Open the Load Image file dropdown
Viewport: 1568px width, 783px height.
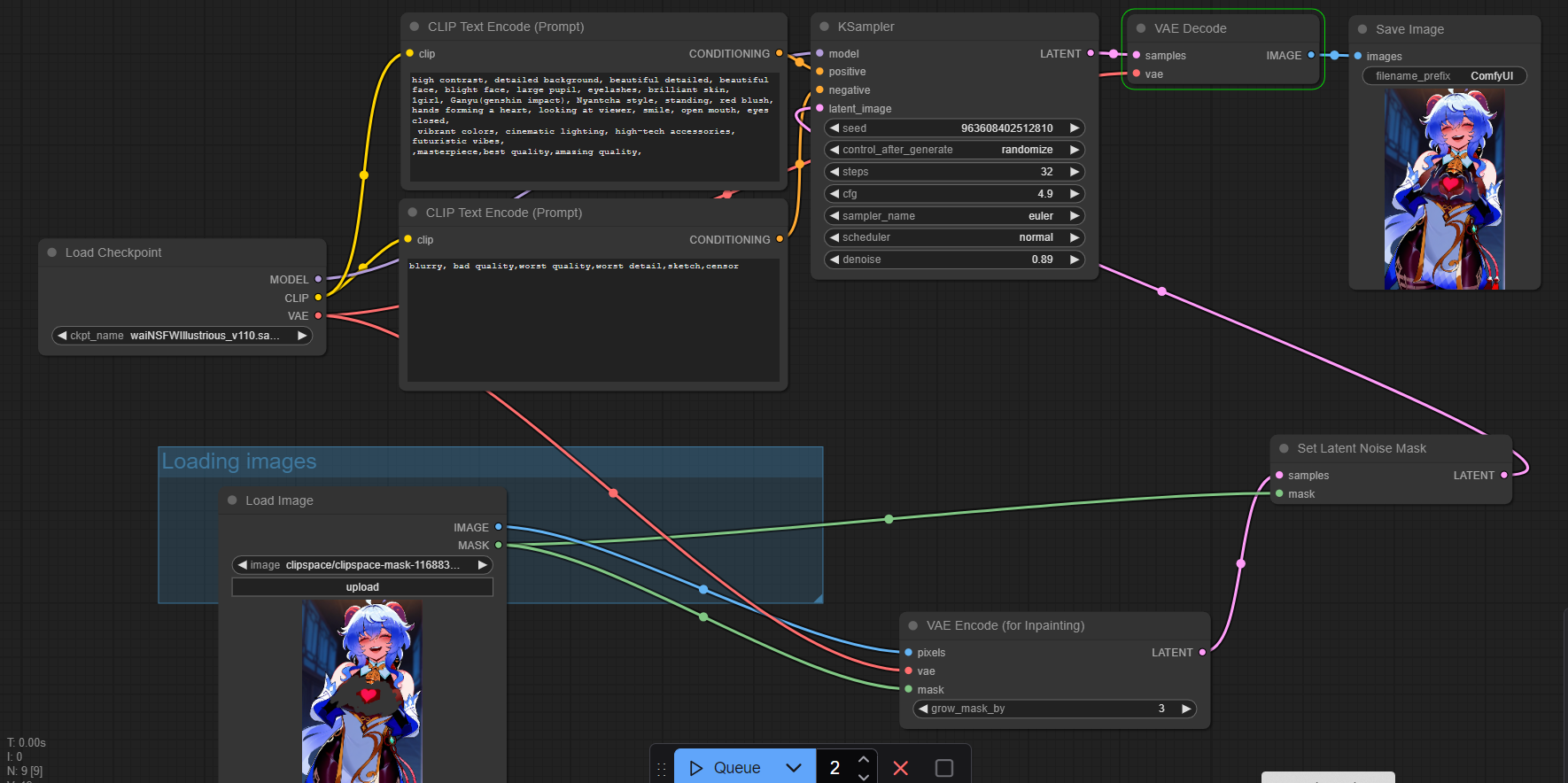[362, 565]
